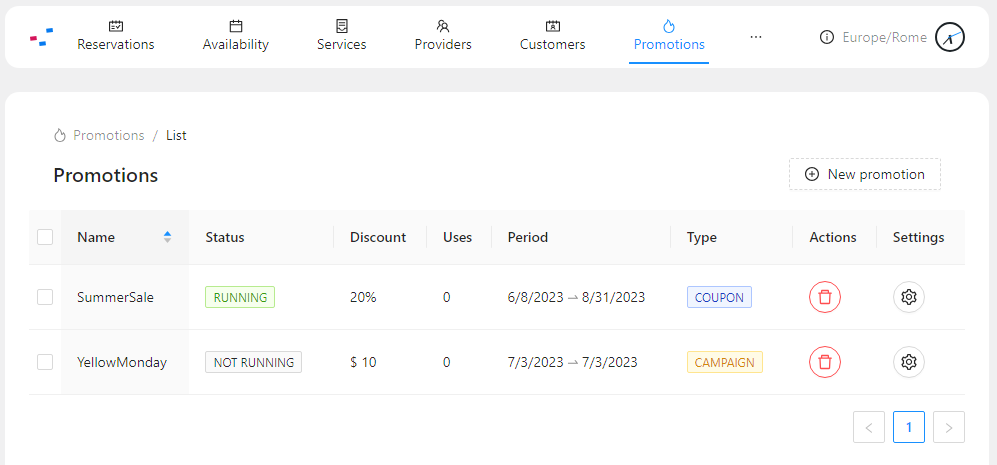Expand the more options ellipsis menu
997x465 pixels.
756,36
